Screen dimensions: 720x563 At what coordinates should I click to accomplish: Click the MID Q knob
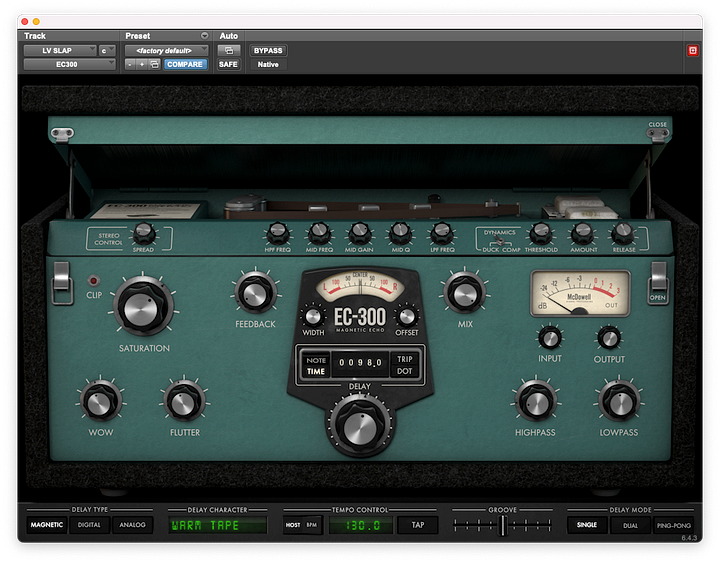pyautogui.click(x=400, y=233)
